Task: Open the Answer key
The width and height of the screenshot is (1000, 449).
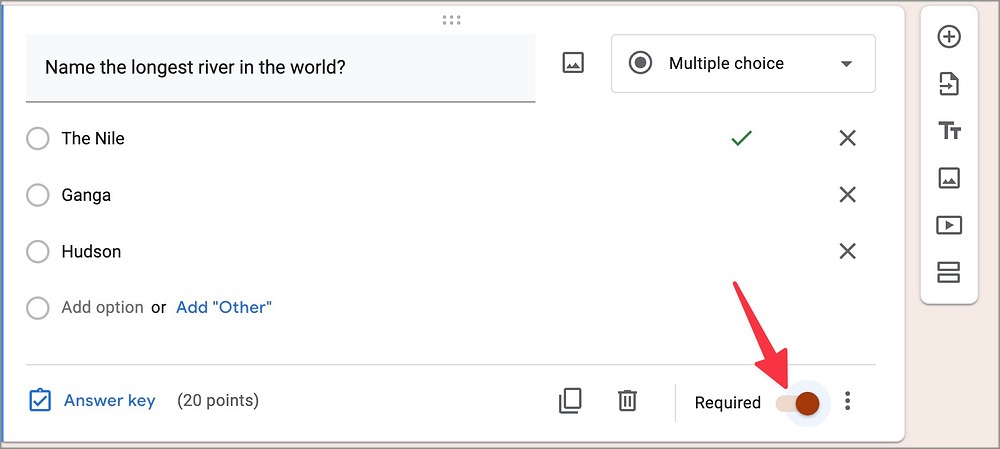Action: pyautogui.click(x=93, y=401)
